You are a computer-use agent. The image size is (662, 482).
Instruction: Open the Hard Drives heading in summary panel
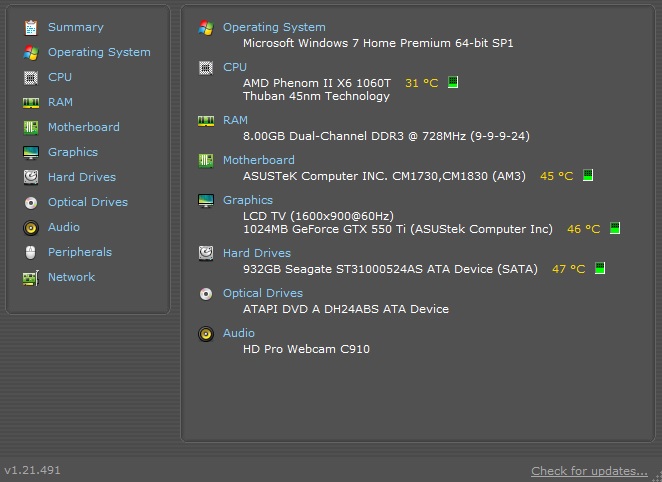[x=257, y=253]
